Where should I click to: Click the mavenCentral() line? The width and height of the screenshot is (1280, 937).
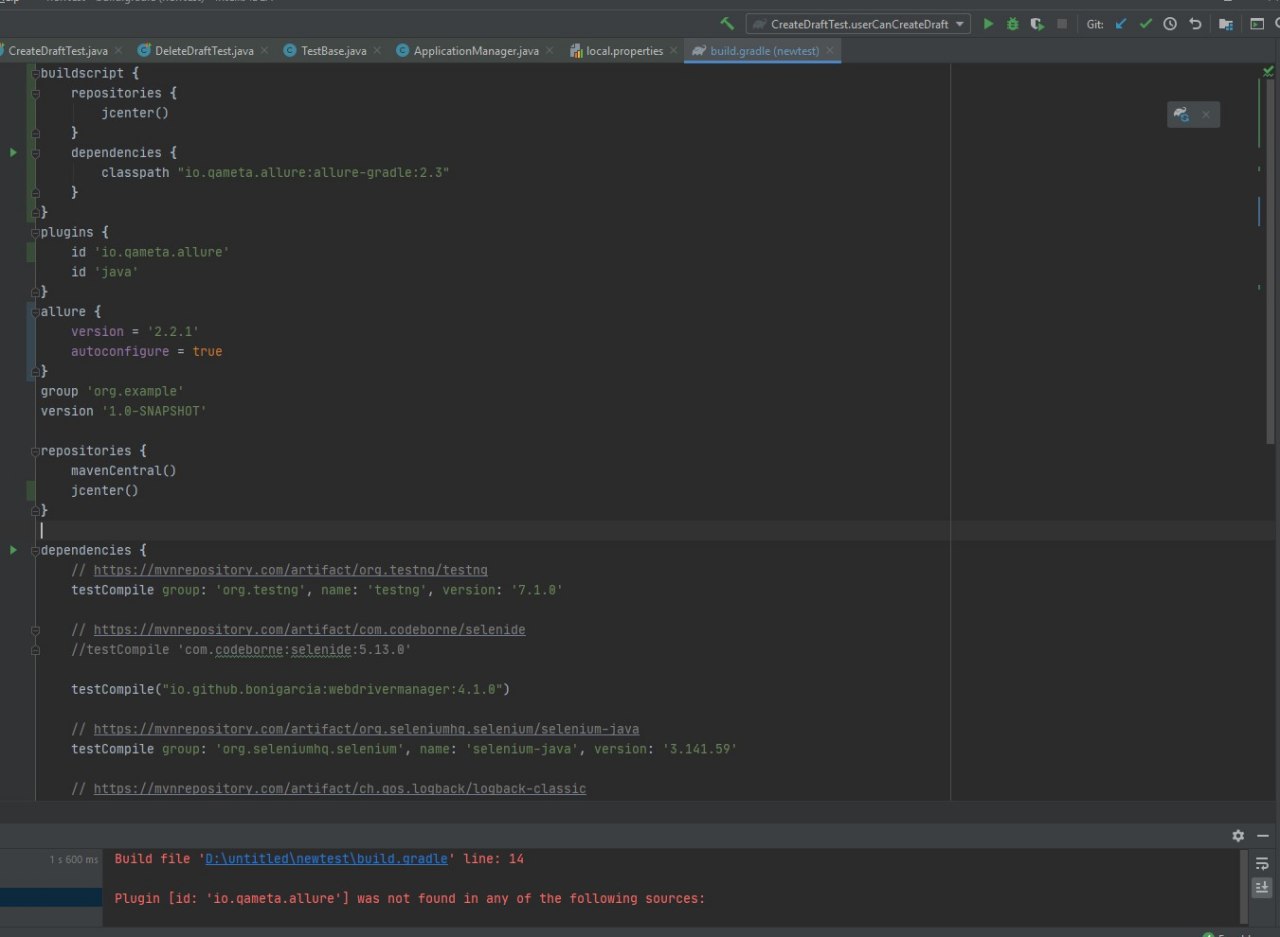point(123,470)
